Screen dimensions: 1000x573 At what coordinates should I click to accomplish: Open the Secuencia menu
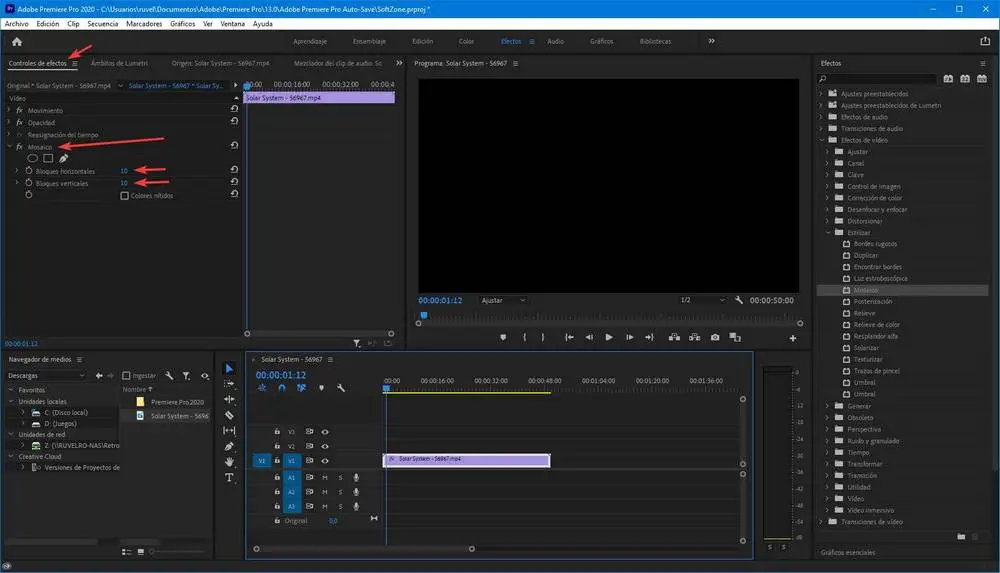[x=102, y=23]
